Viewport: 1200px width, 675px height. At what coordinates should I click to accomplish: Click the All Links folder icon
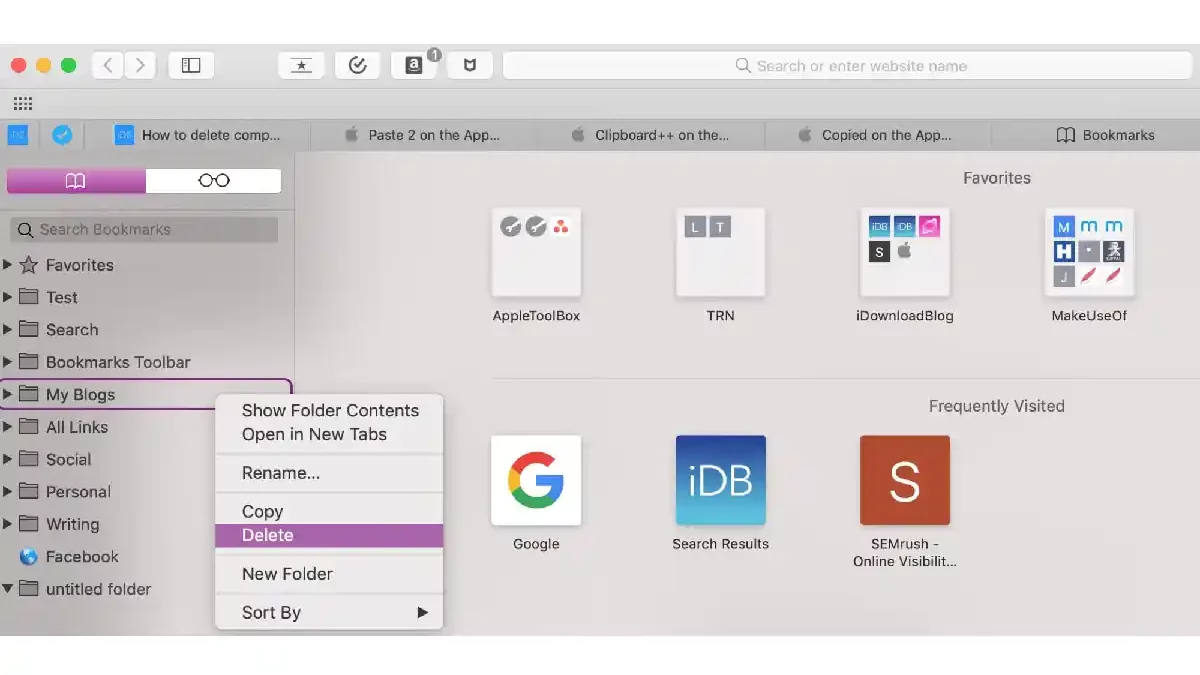[28, 427]
